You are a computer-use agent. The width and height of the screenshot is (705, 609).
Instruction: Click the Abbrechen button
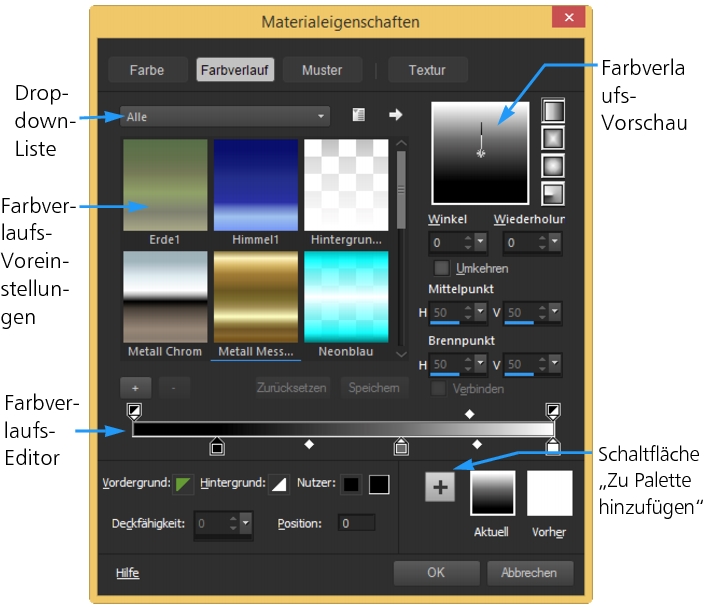pyautogui.click(x=529, y=573)
